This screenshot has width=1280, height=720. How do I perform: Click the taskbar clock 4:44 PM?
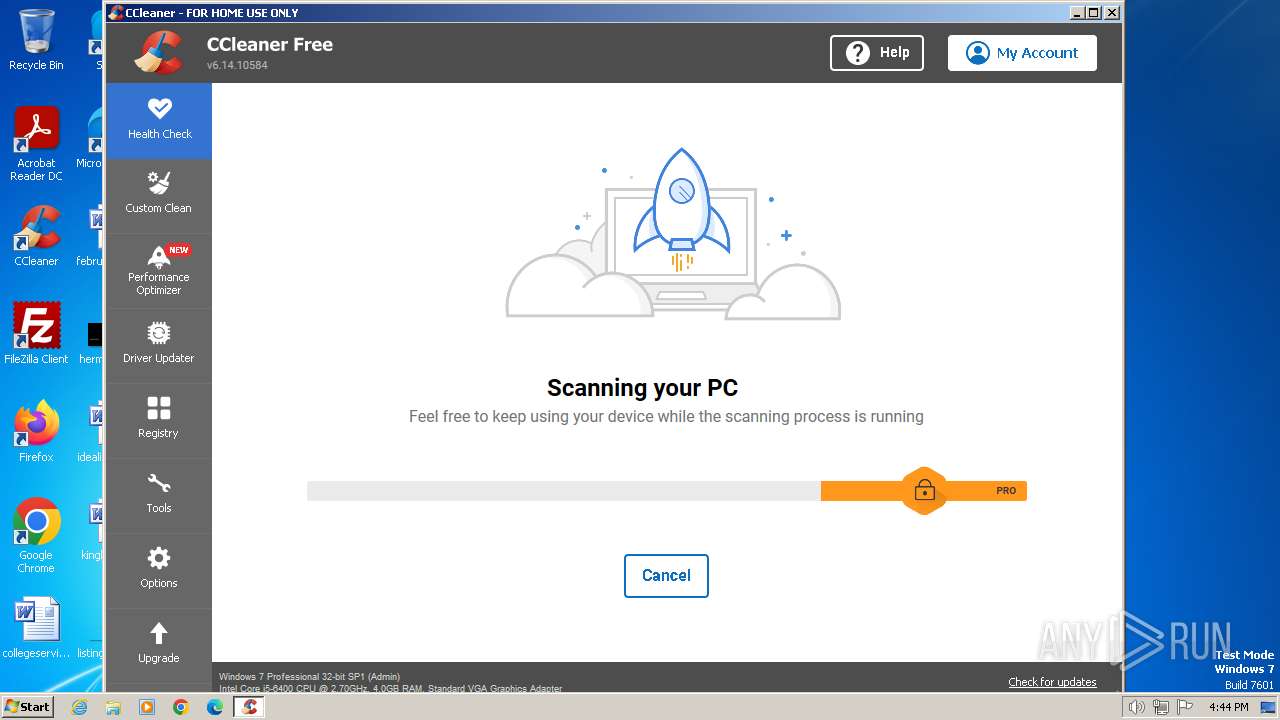pyautogui.click(x=1228, y=707)
